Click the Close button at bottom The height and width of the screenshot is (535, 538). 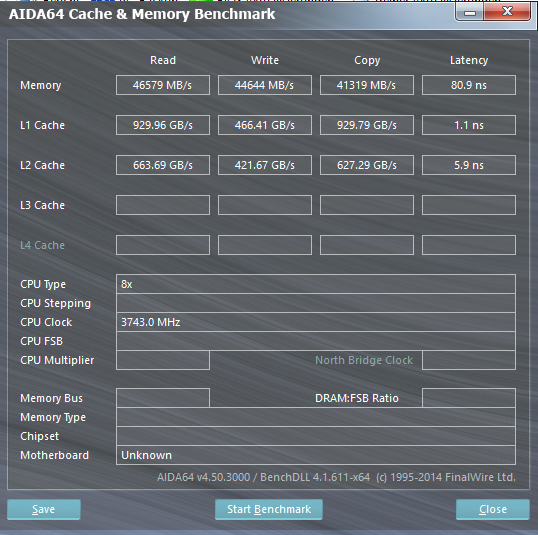(x=493, y=509)
